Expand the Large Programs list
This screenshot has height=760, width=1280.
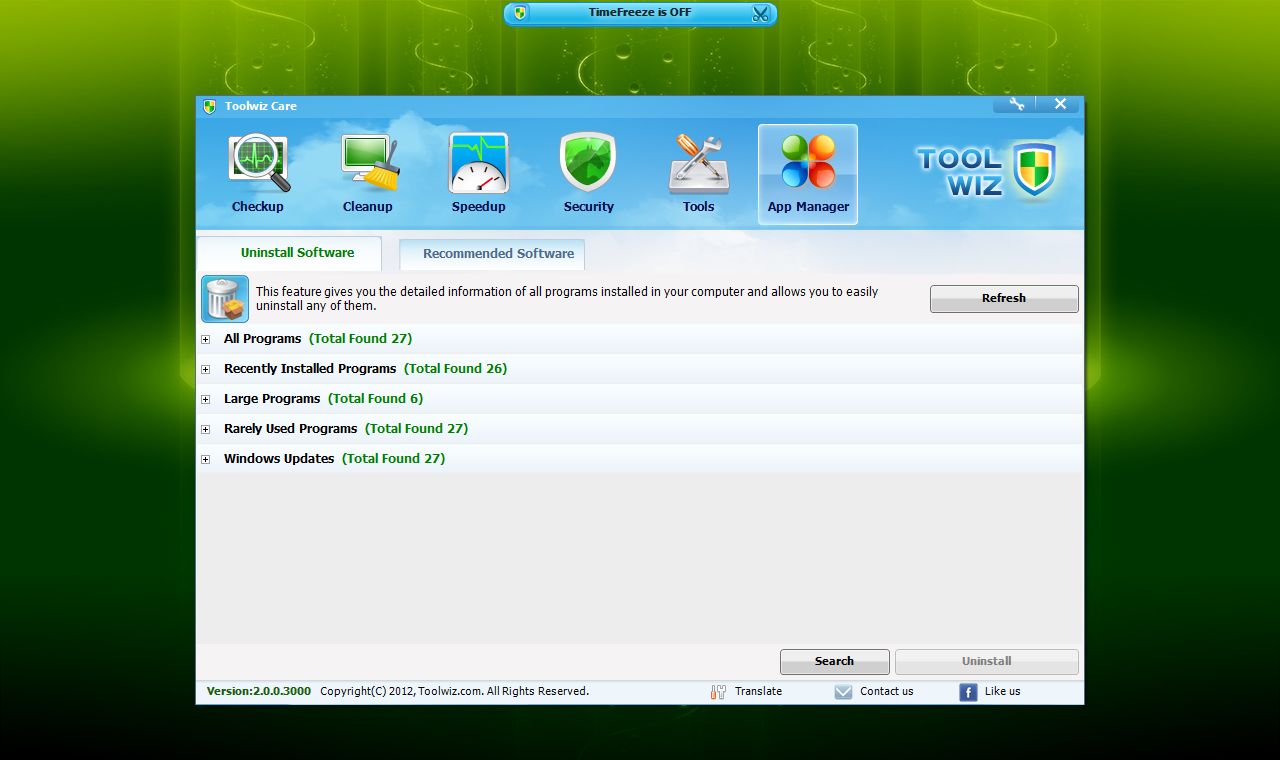pyautogui.click(x=206, y=399)
